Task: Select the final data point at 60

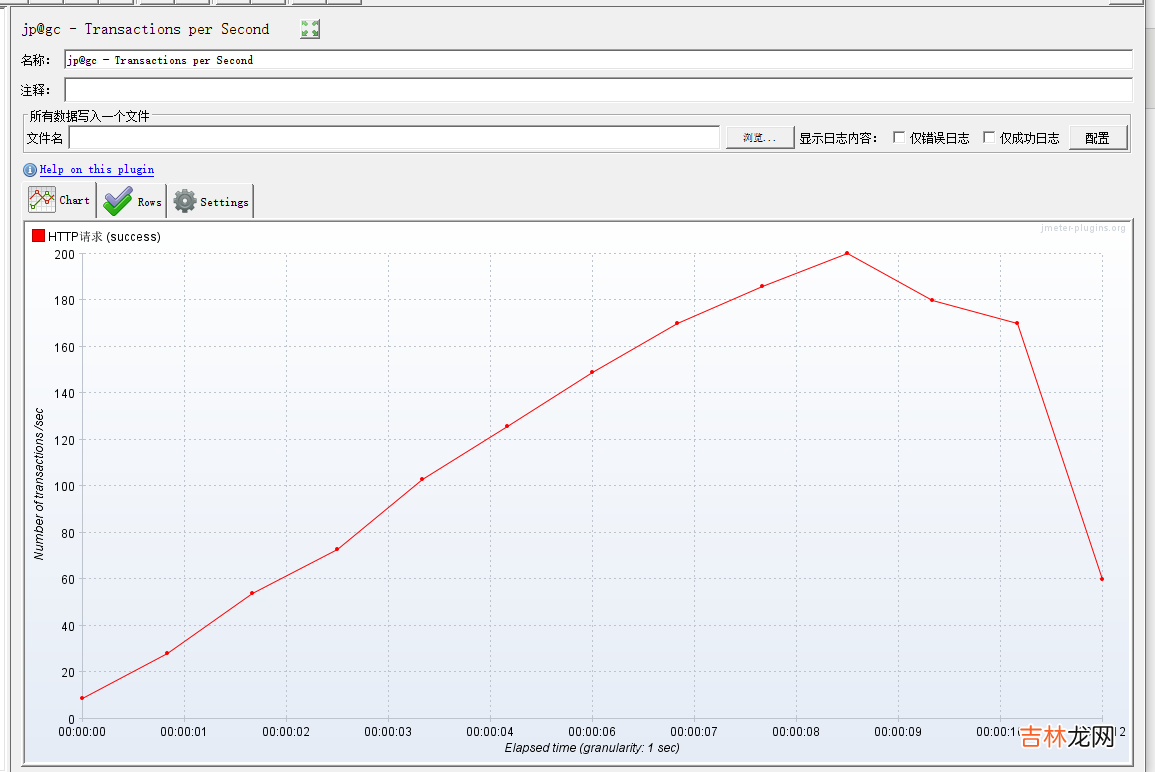Action: click(1102, 579)
